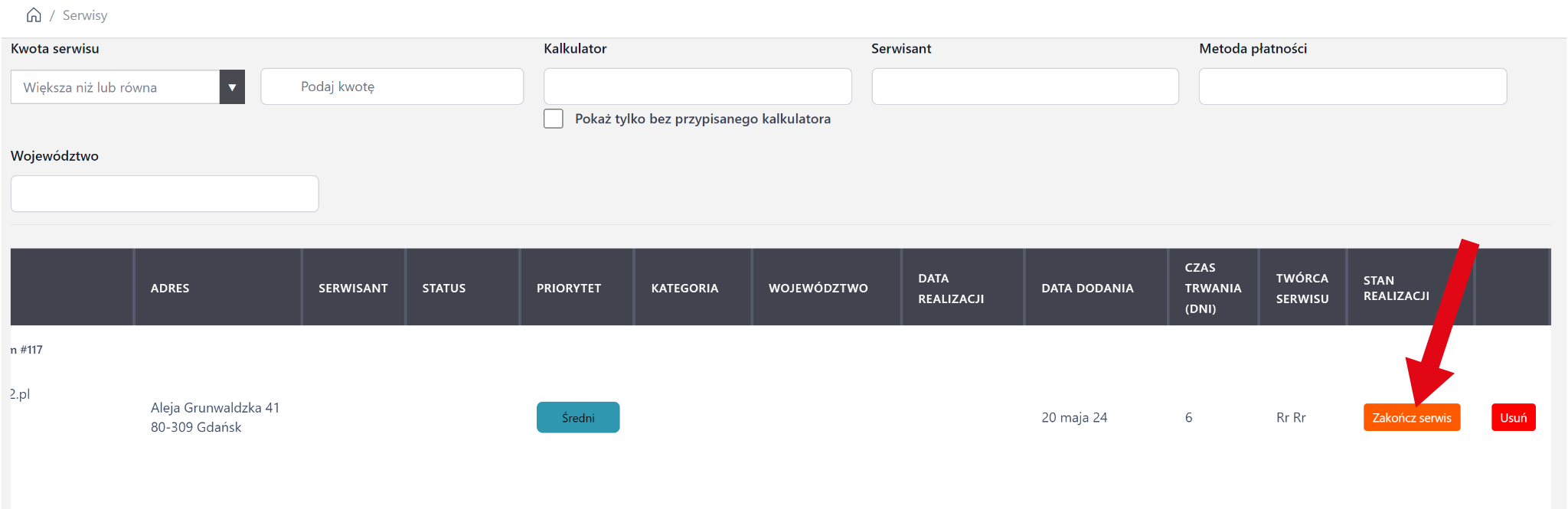This screenshot has width=1568, height=509.
Task: Click the DATA DODANIA column header
Action: (x=1087, y=288)
